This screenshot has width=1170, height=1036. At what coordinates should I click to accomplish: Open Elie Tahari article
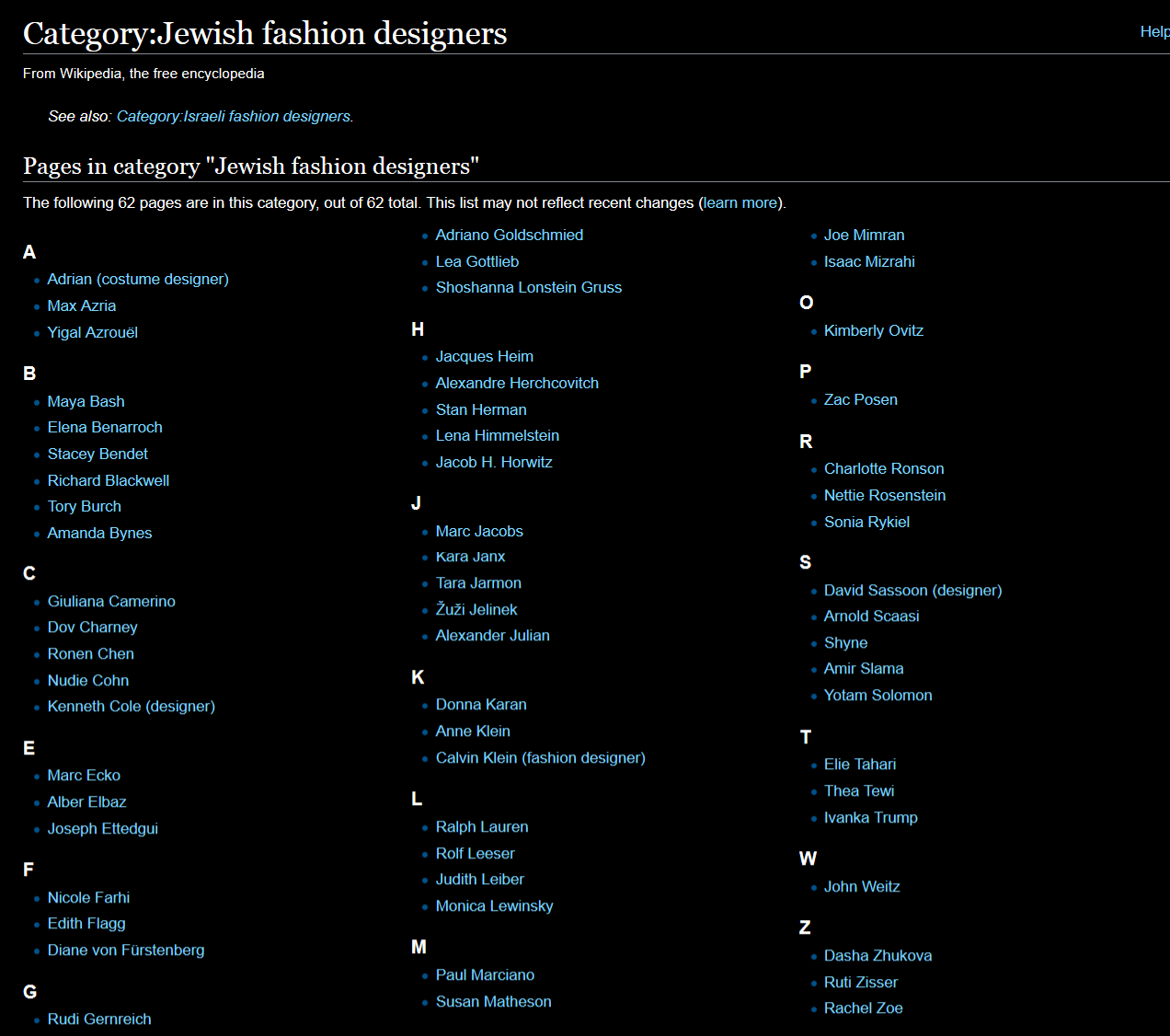(x=860, y=764)
